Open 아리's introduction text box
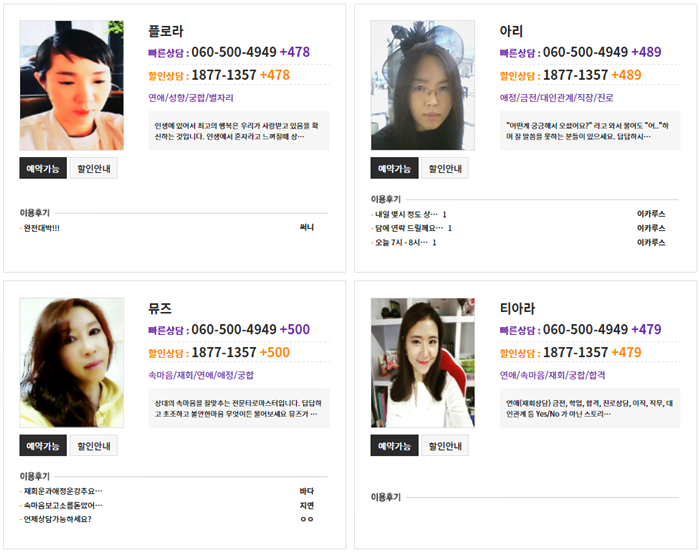The height and width of the screenshot is (552, 700). point(590,131)
